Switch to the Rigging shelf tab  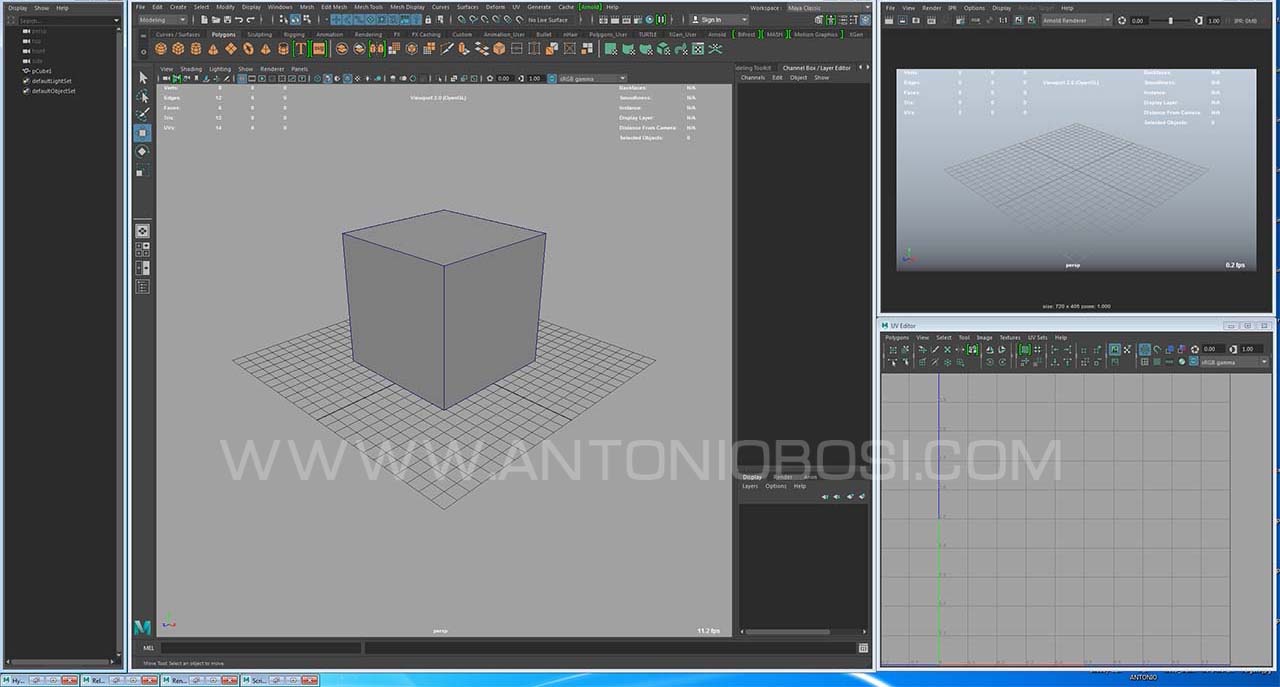tap(294, 34)
